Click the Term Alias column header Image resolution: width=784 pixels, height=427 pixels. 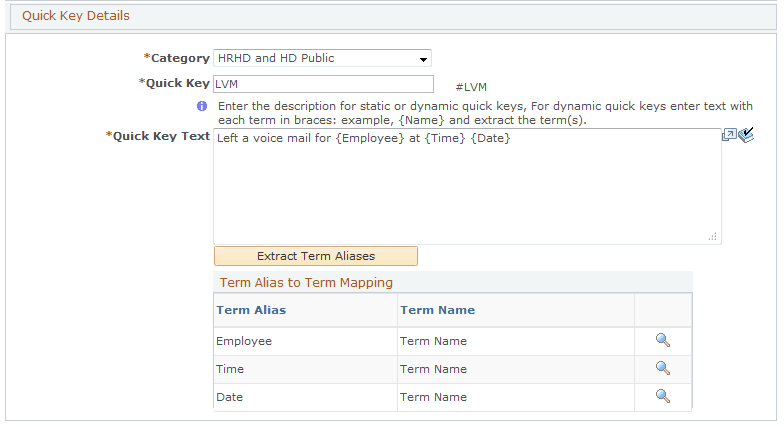251,310
